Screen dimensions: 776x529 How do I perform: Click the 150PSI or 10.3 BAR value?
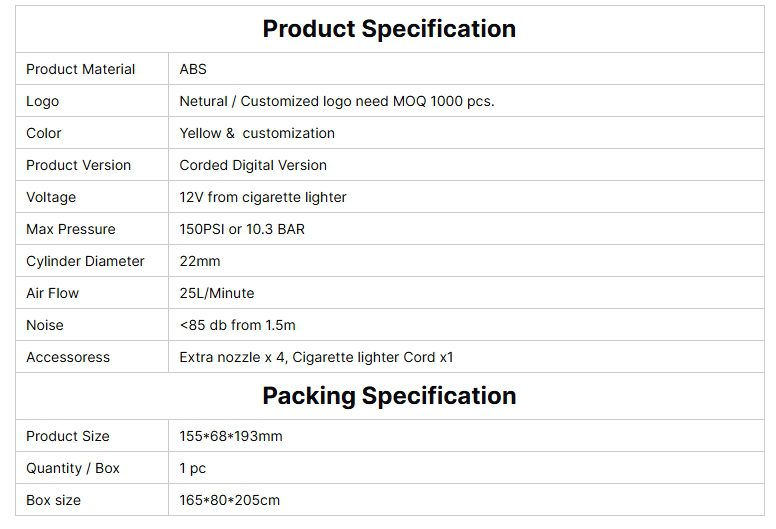[x=242, y=229]
